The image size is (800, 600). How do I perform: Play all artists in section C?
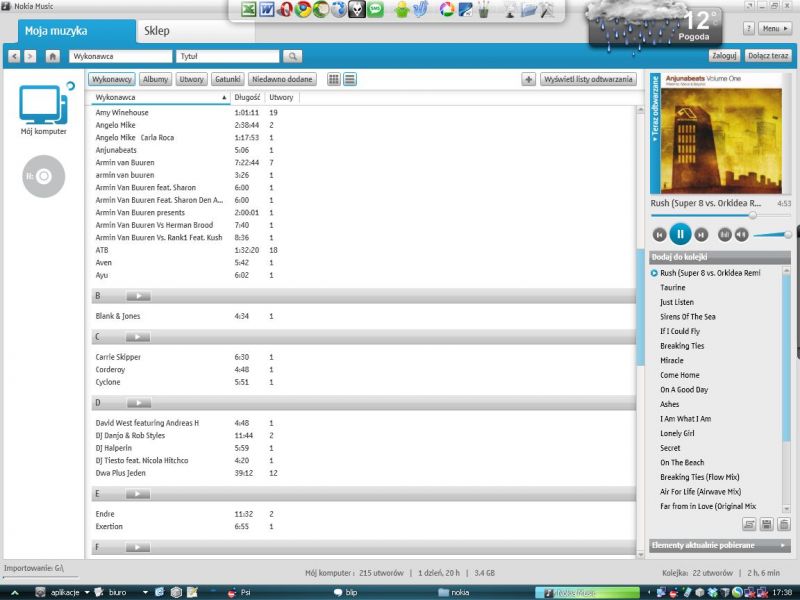click(138, 337)
